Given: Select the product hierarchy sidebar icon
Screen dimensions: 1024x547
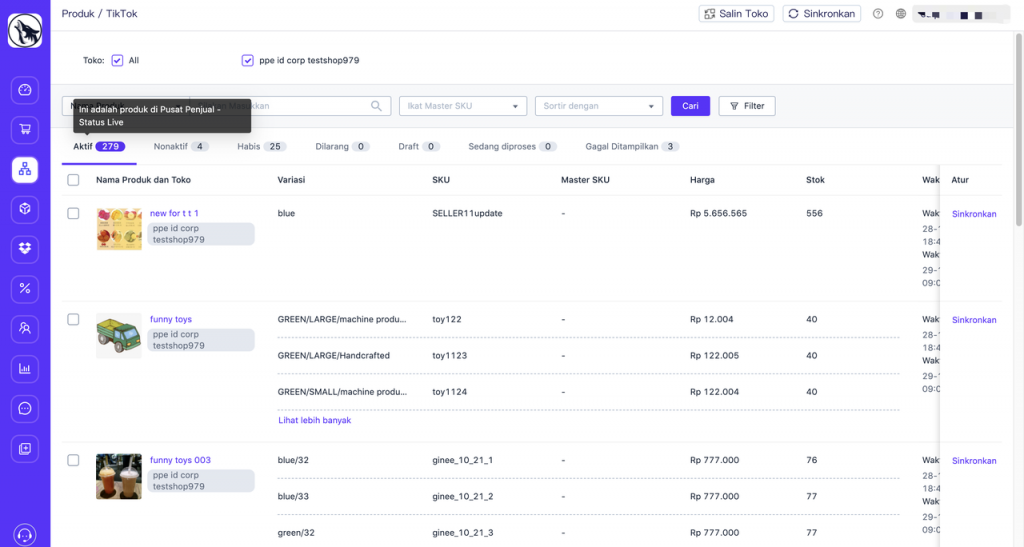Looking at the screenshot, I should coord(25,170).
